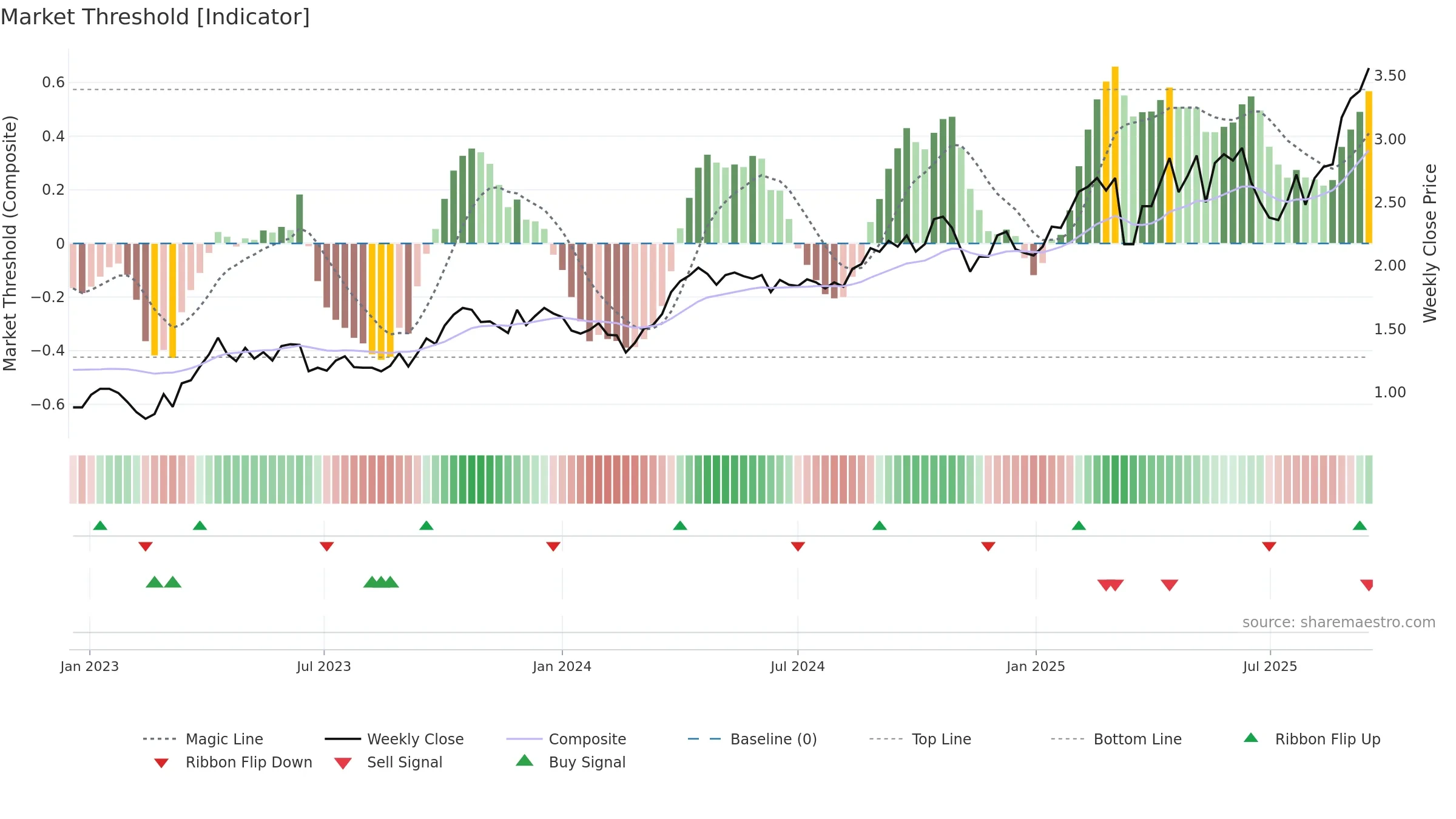Viewport: 1456px width, 819px height.
Task: Click the Jan 2024 x-axis label
Action: (562, 666)
